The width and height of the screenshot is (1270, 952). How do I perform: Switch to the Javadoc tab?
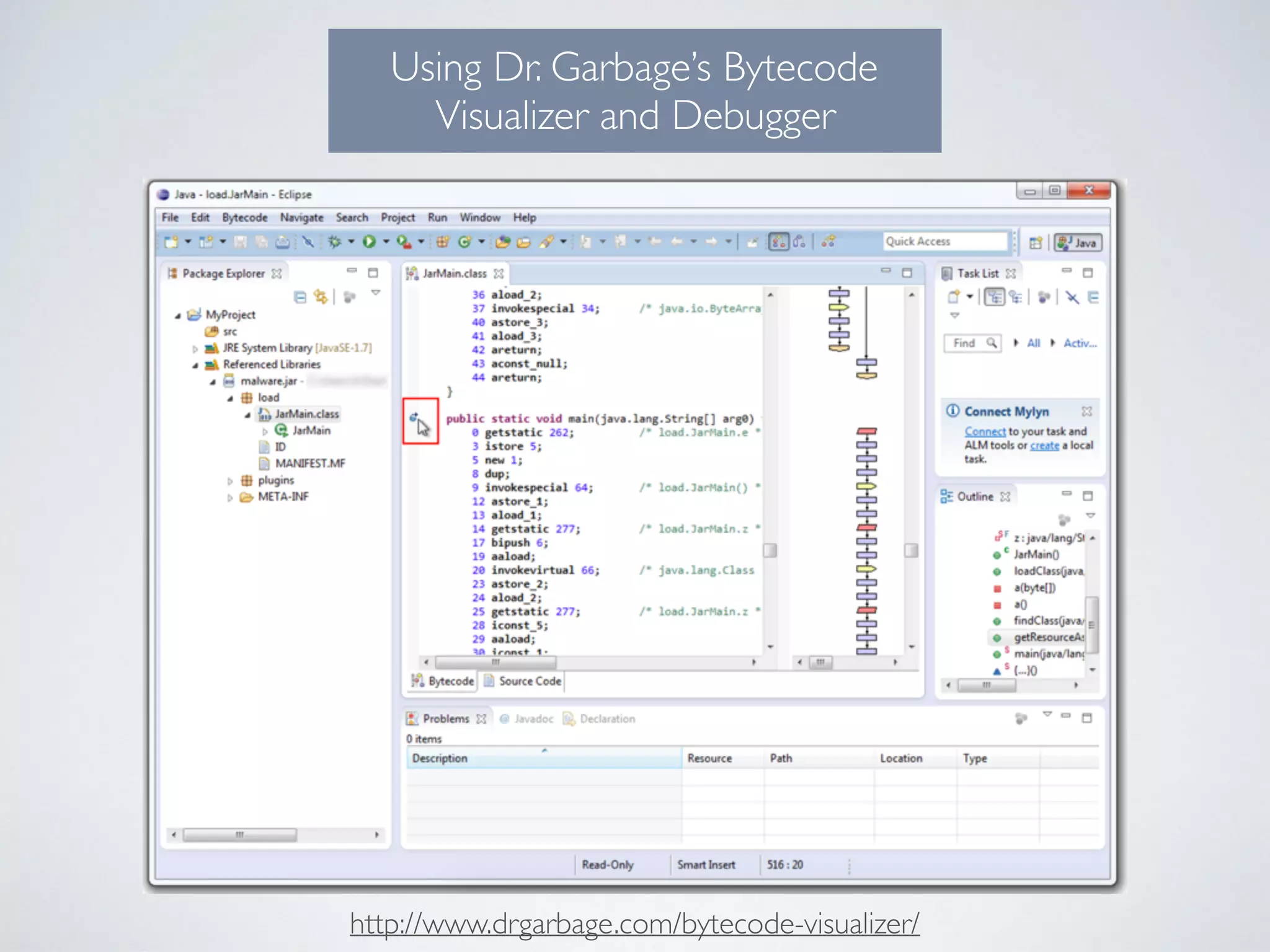pos(526,718)
